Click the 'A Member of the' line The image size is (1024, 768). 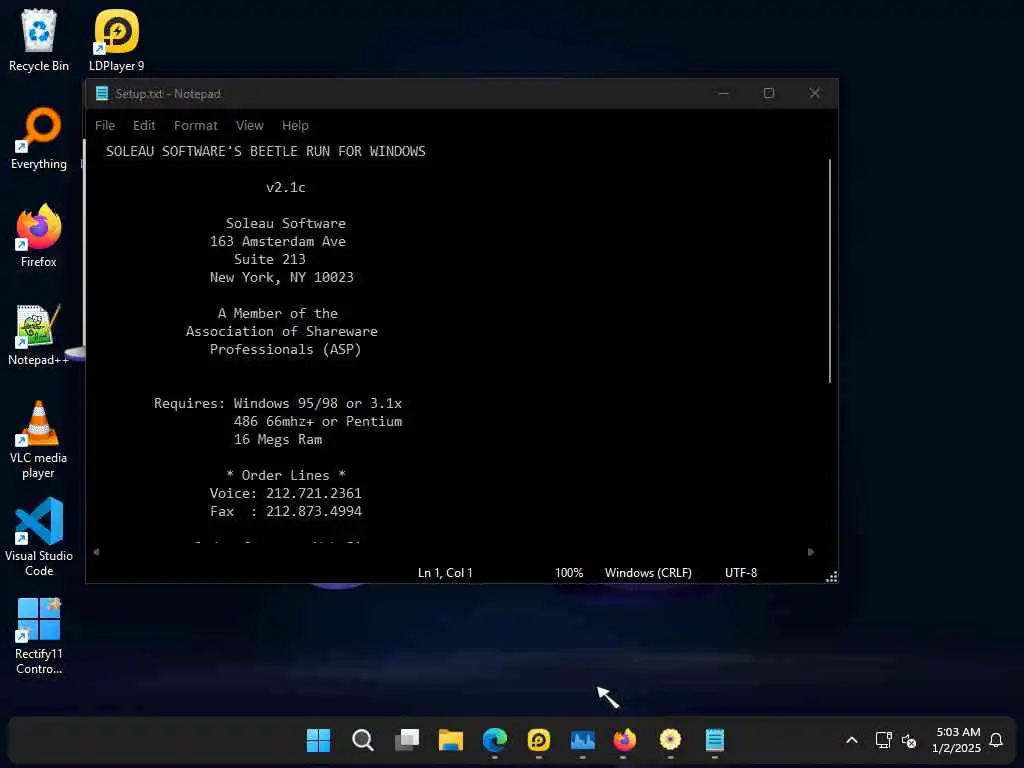(x=278, y=313)
